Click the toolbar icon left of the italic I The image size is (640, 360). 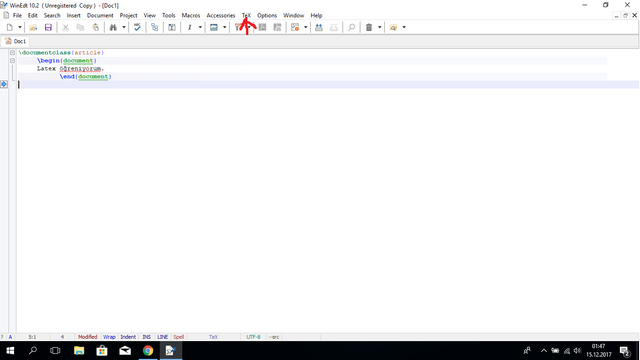tap(172, 27)
